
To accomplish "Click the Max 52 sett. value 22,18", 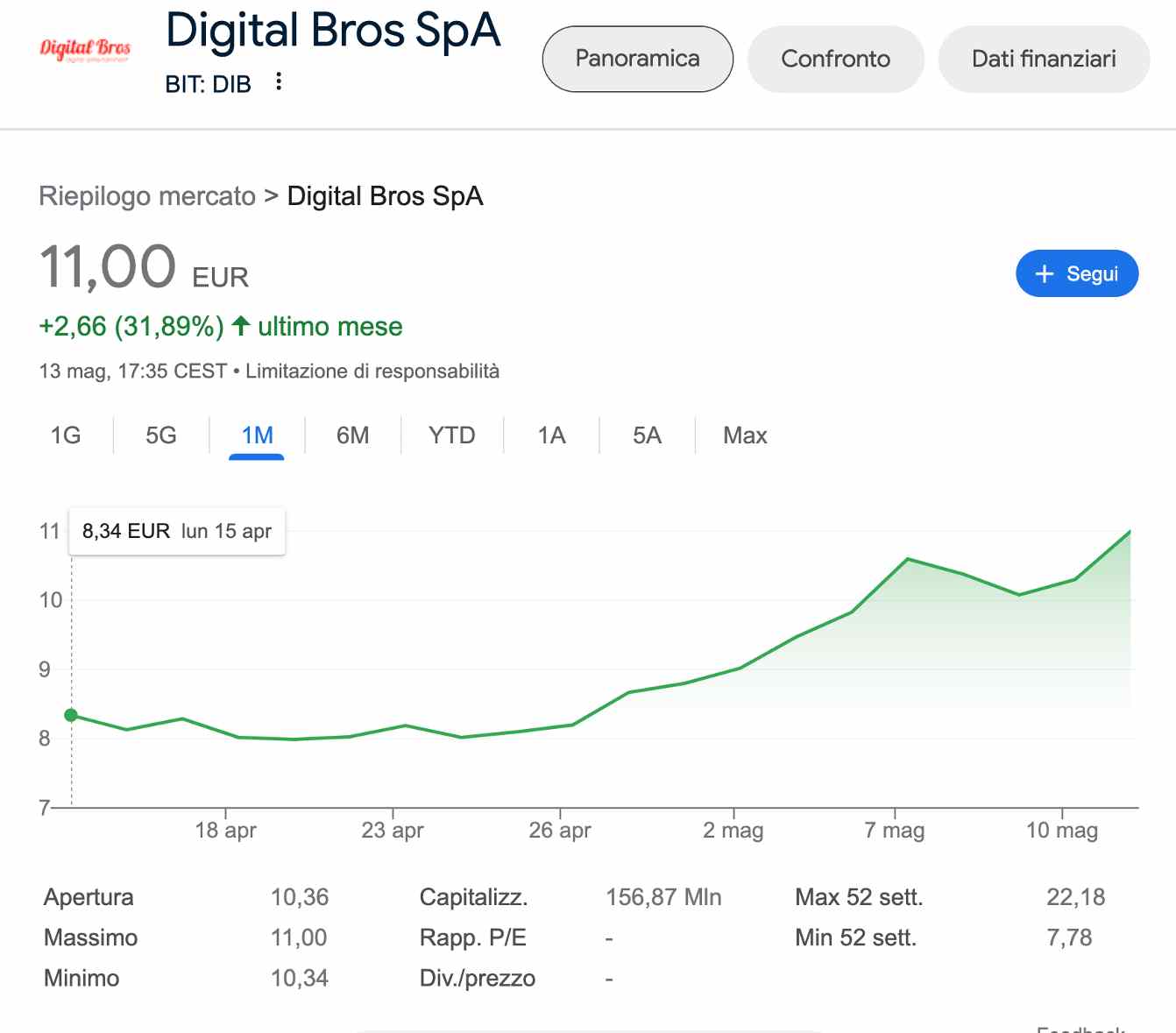I will [x=1076, y=897].
